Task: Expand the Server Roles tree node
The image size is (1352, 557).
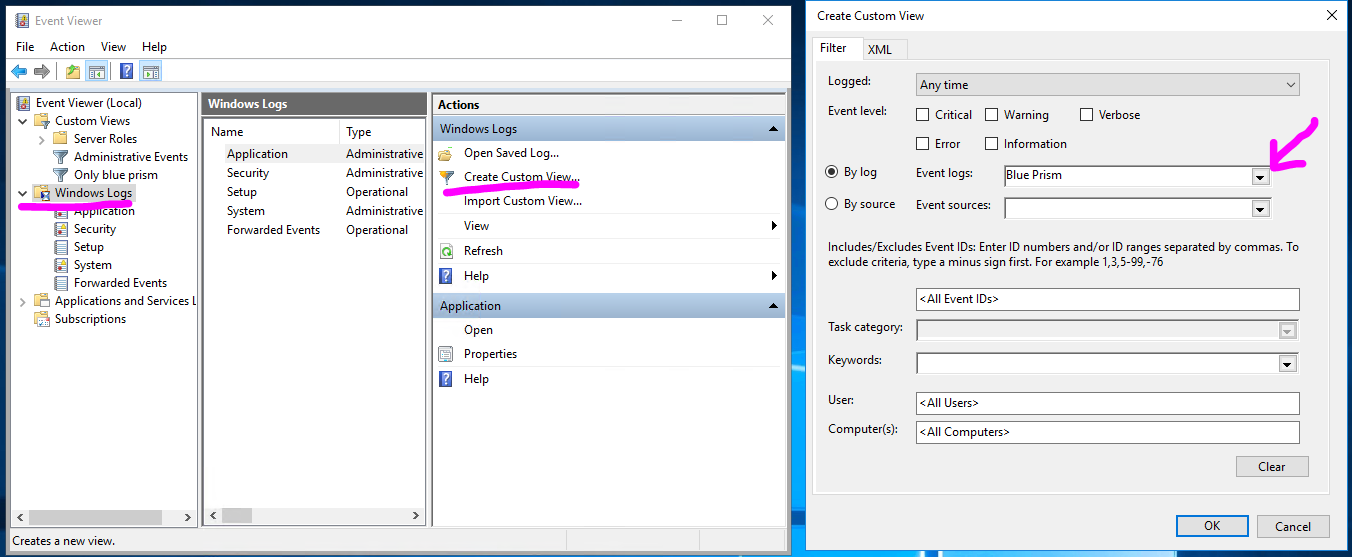Action: (42, 139)
